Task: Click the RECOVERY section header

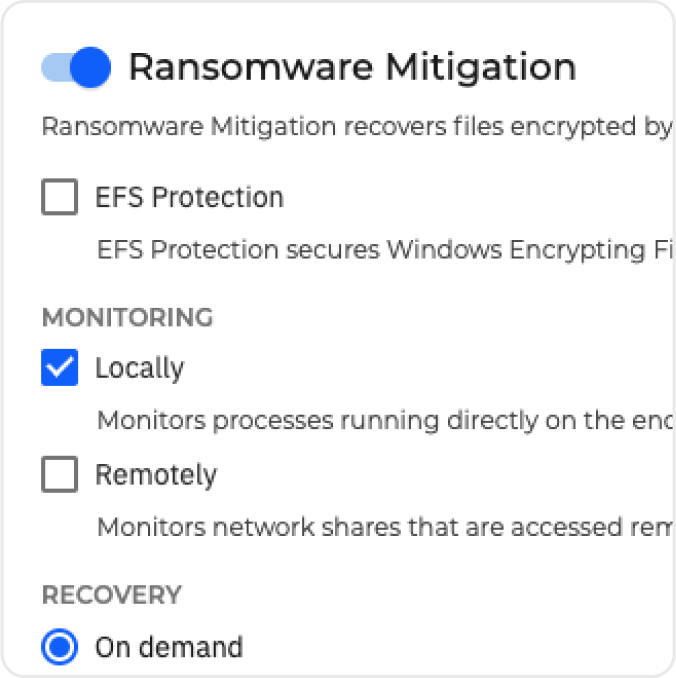Action: [x=111, y=595]
